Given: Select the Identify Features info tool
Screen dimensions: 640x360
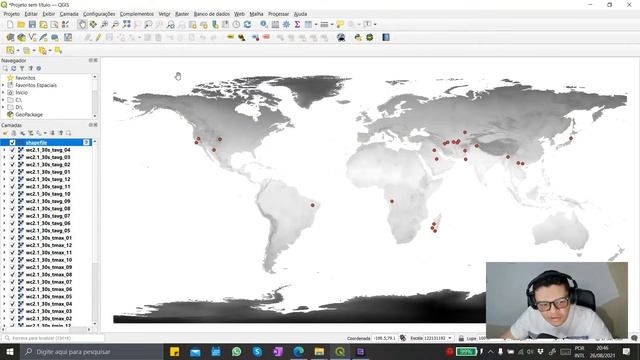Looking at the screenshot, I should 264,24.
